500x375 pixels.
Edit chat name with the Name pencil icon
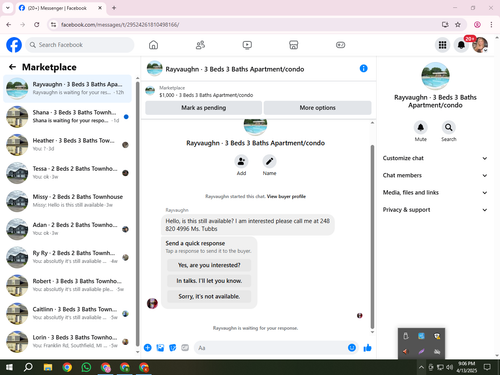click(x=269, y=161)
